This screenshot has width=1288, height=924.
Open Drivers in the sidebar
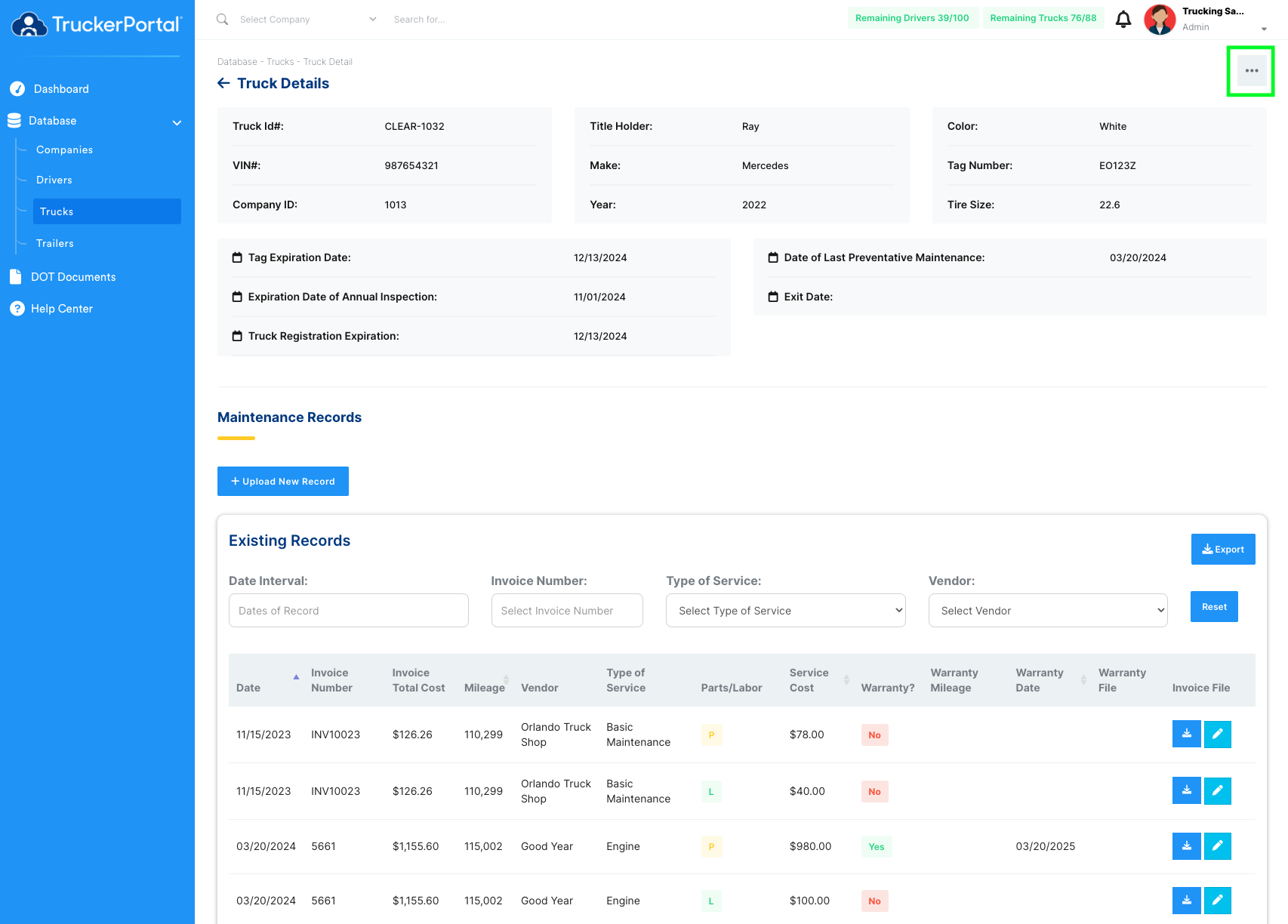click(54, 180)
